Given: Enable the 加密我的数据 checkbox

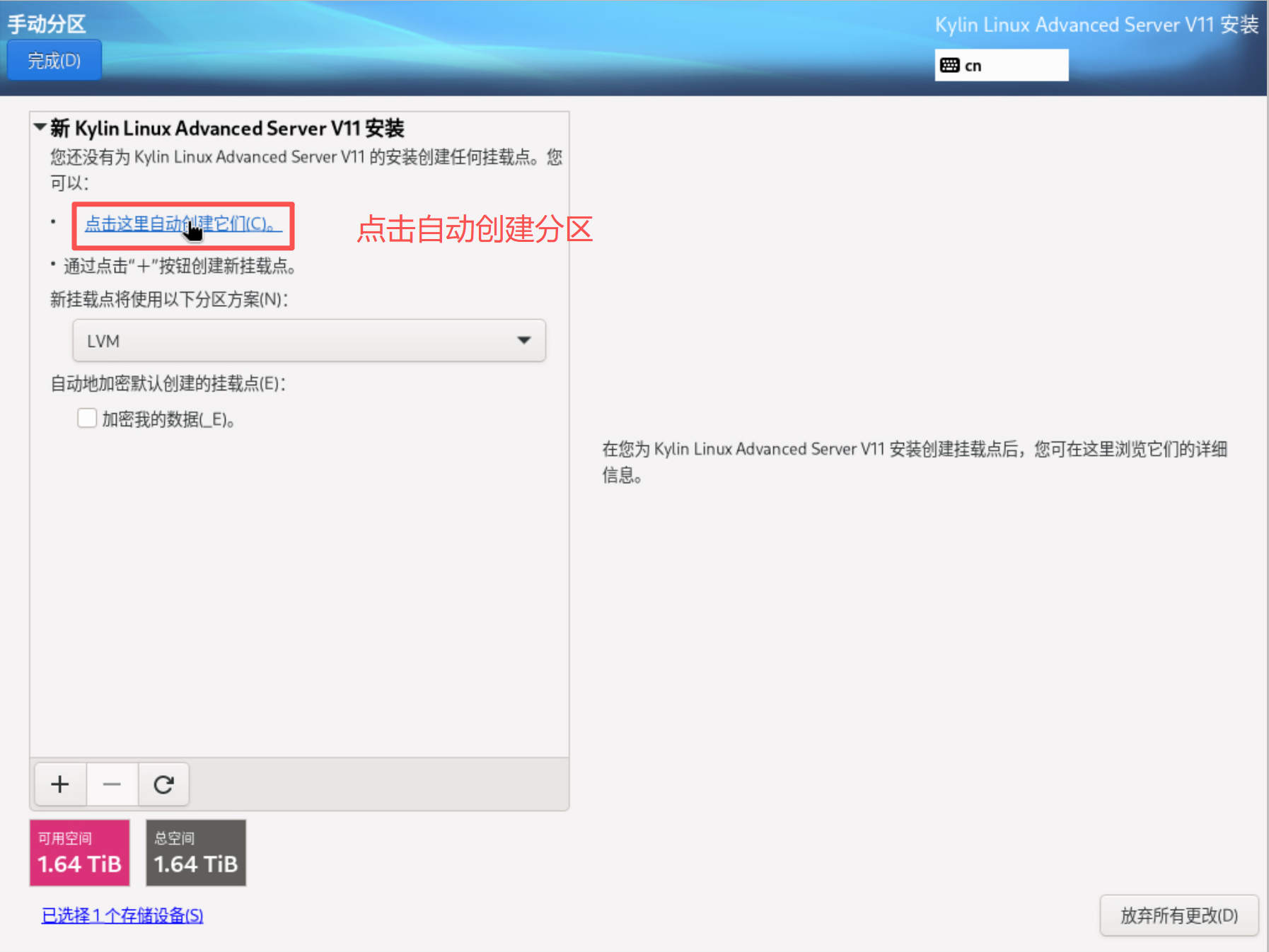Looking at the screenshot, I should [87, 419].
